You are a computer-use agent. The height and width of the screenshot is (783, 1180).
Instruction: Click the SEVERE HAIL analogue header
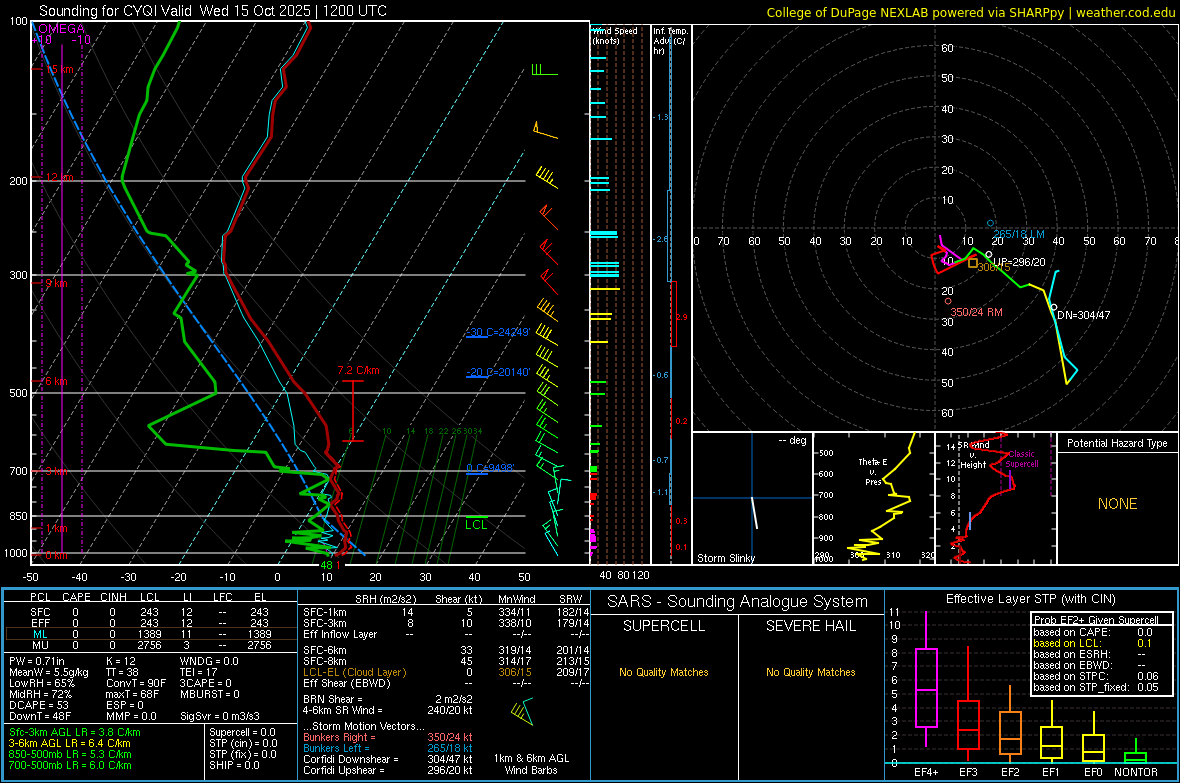coord(810,626)
